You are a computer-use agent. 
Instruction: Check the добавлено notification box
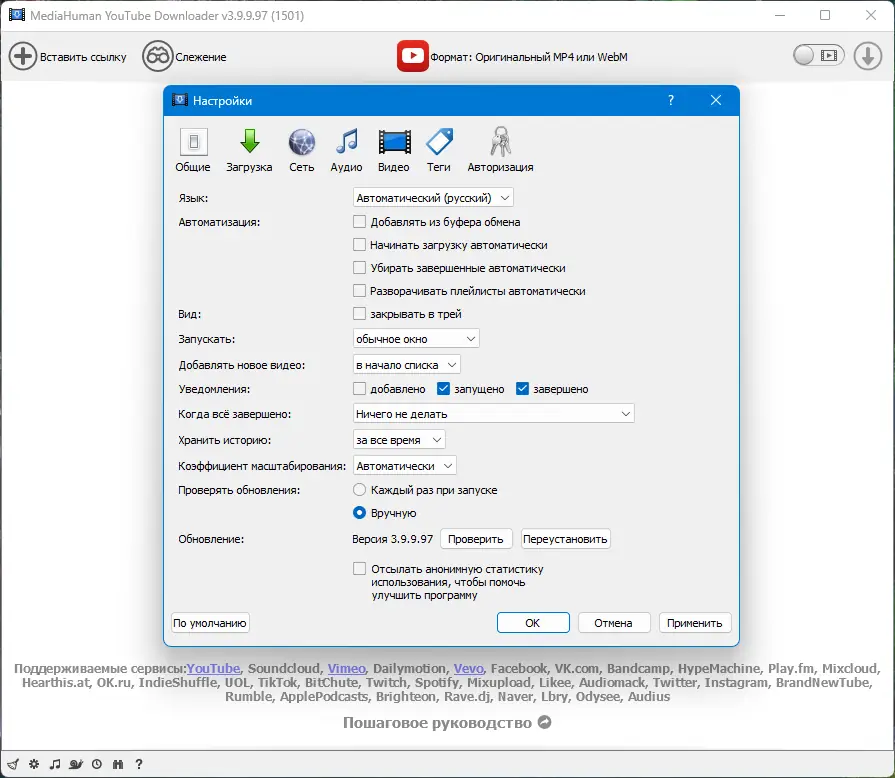coord(359,389)
